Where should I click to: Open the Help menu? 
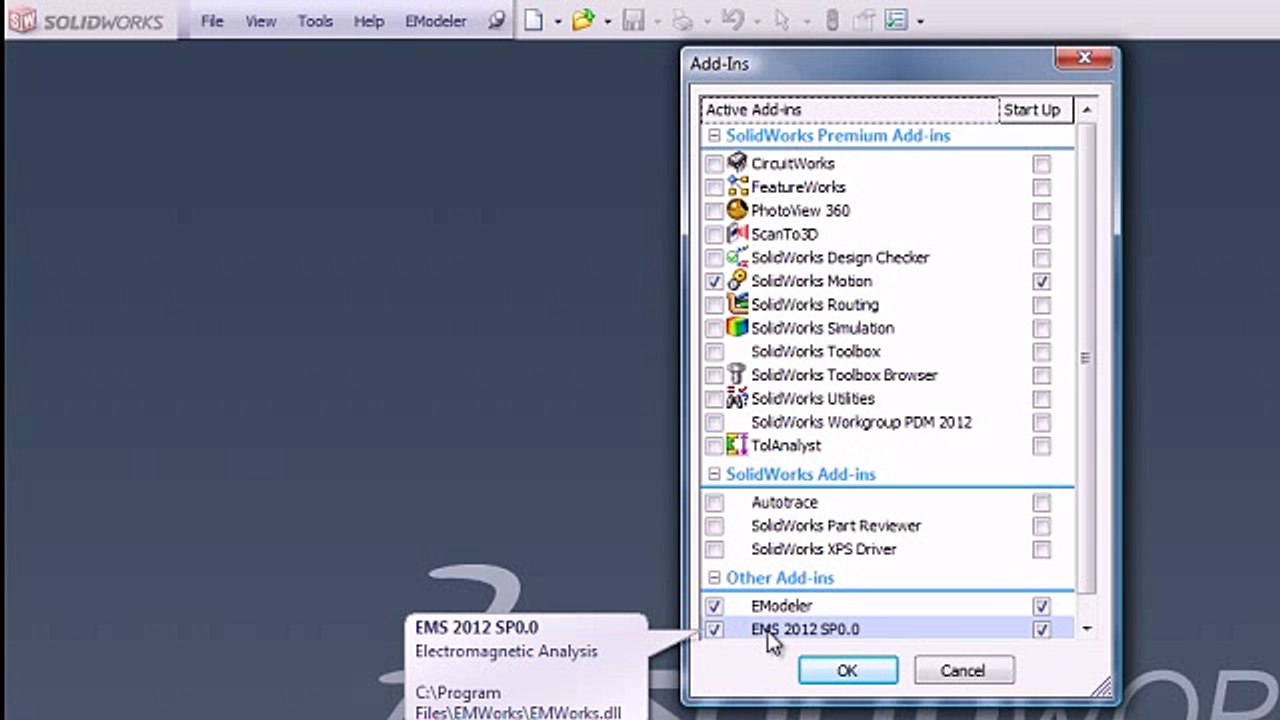point(369,21)
